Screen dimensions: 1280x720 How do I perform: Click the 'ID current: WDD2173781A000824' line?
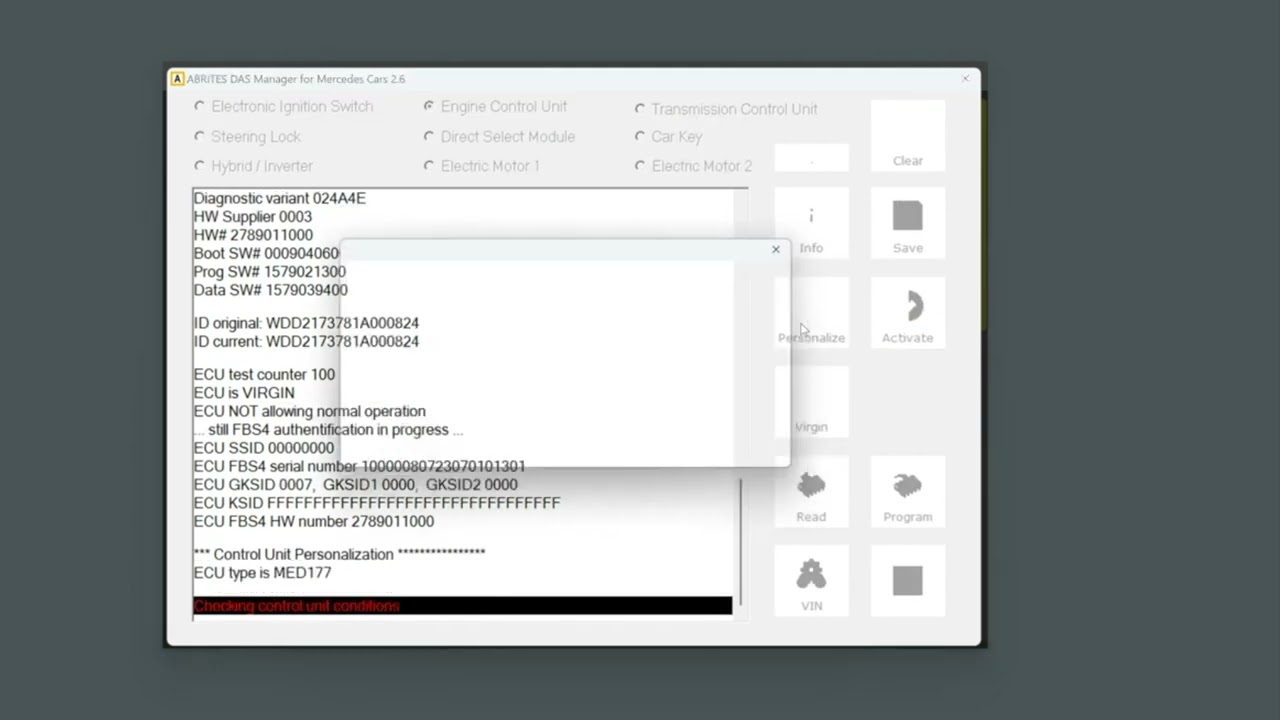coord(306,341)
